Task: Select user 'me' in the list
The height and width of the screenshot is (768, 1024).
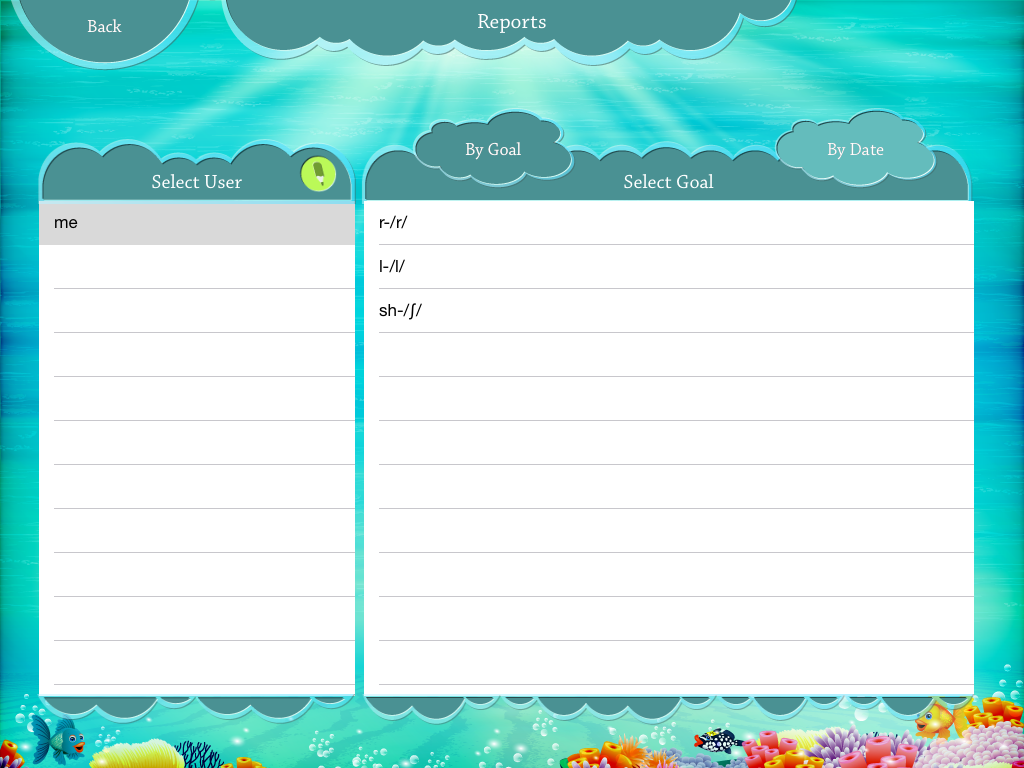Action: [x=197, y=223]
